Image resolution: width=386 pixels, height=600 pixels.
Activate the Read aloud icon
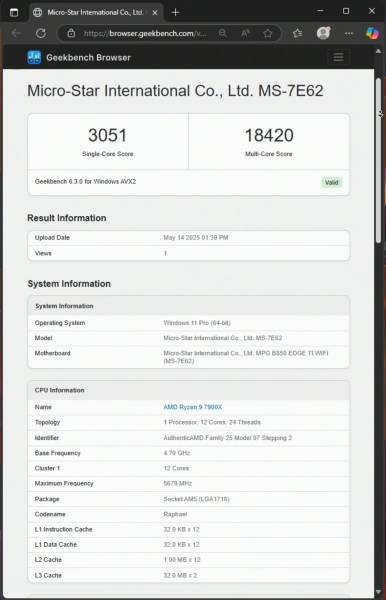[245, 33]
